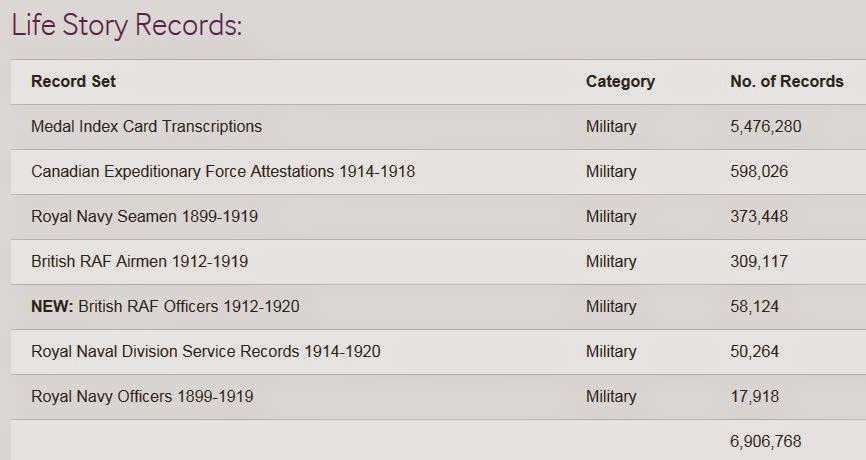Open Royal Navy Officers 1899-1919 record set
Image resolution: width=866 pixels, height=460 pixels.
click(142, 397)
